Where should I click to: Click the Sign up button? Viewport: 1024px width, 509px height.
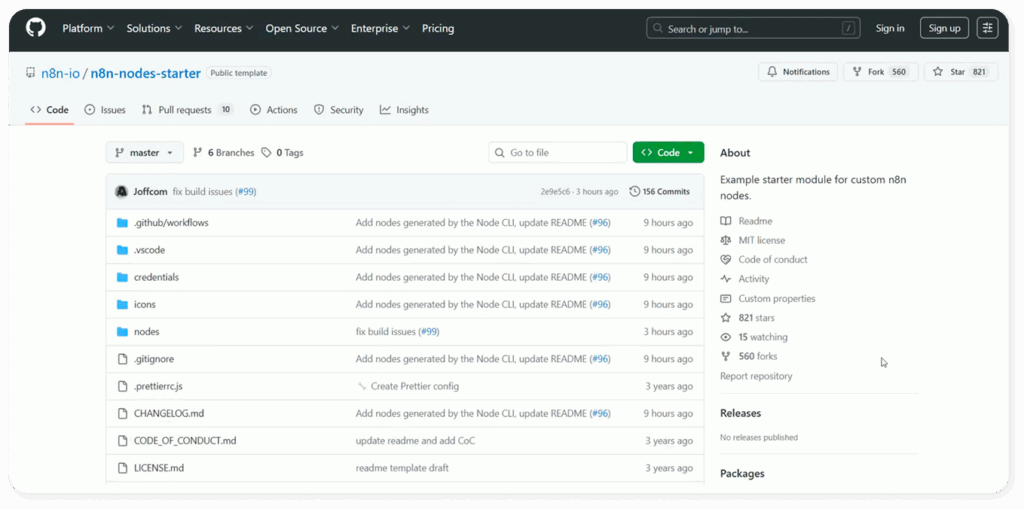tap(944, 28)
